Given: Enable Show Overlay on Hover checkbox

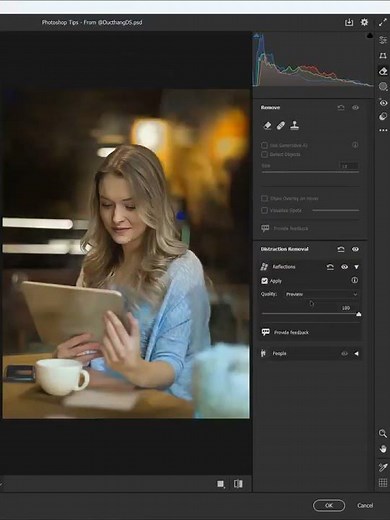Looking at the screenshot, I should [x=264, y=199].
